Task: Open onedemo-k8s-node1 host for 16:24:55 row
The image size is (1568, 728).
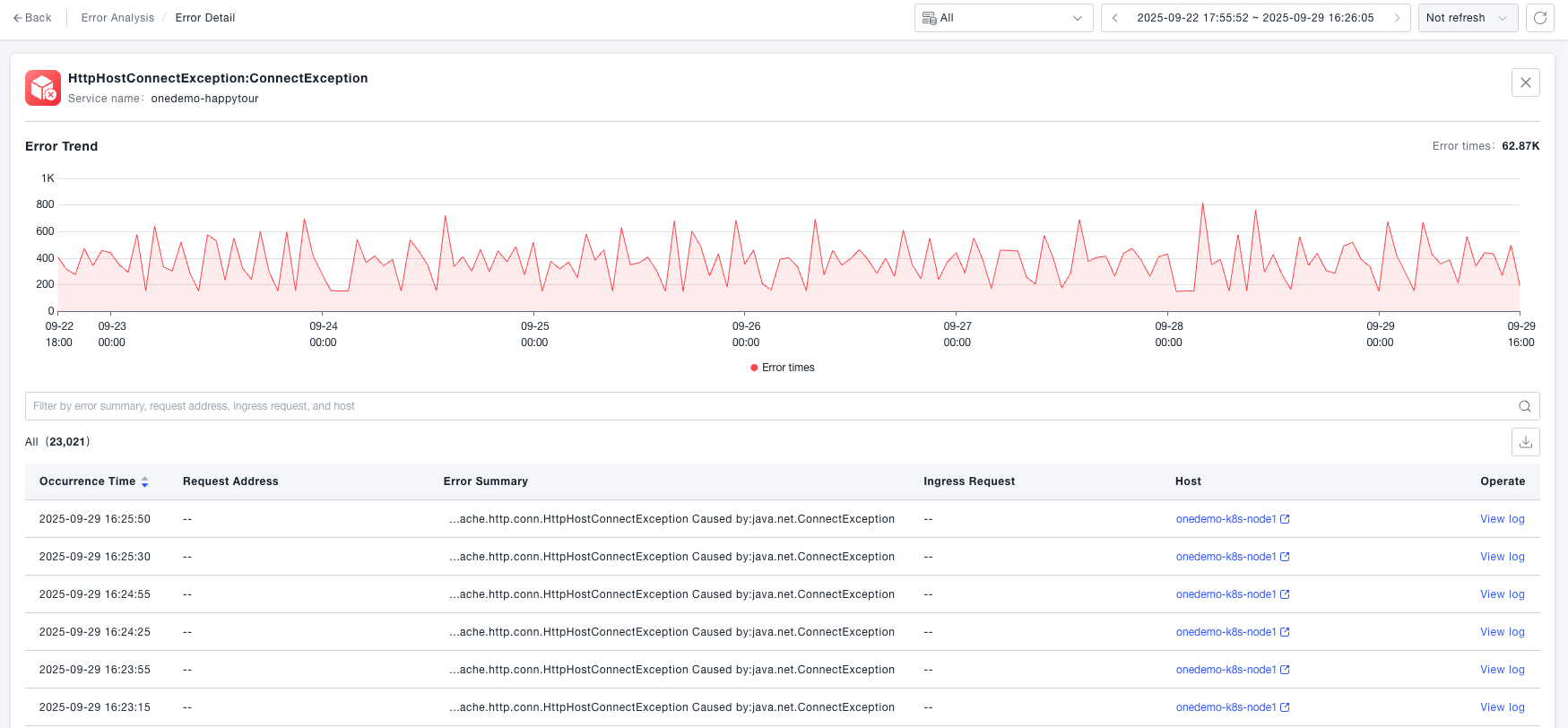Action: click(x=1226, y=594)
